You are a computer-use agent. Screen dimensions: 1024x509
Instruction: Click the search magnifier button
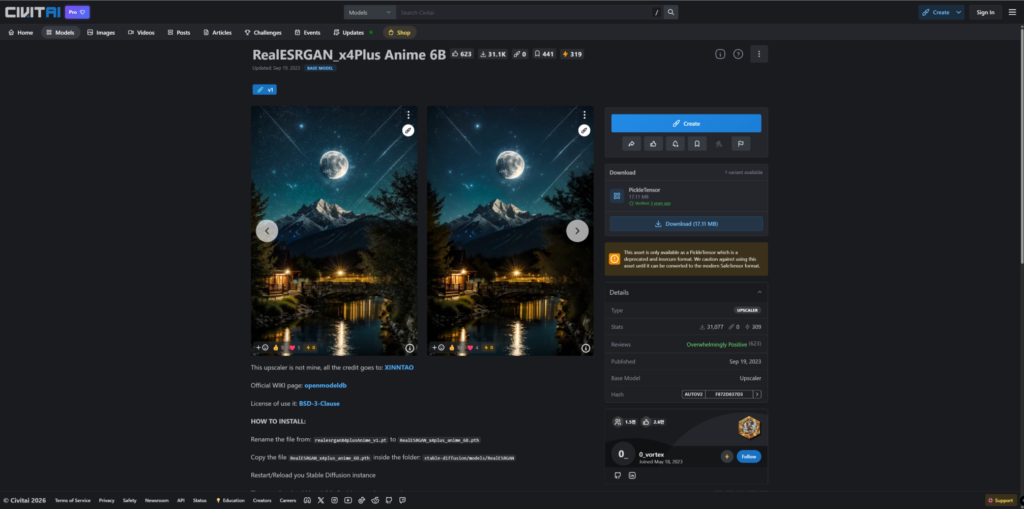(671, 12)
